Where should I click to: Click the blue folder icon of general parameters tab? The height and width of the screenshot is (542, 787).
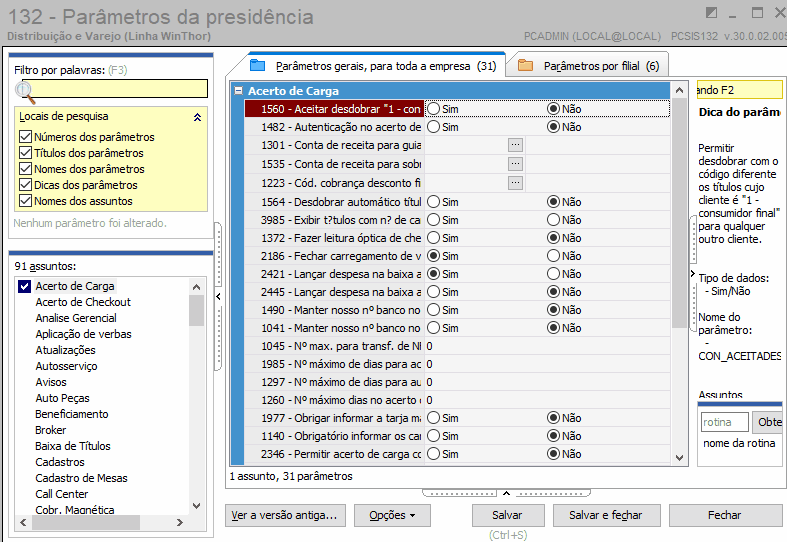pos(257,65)
